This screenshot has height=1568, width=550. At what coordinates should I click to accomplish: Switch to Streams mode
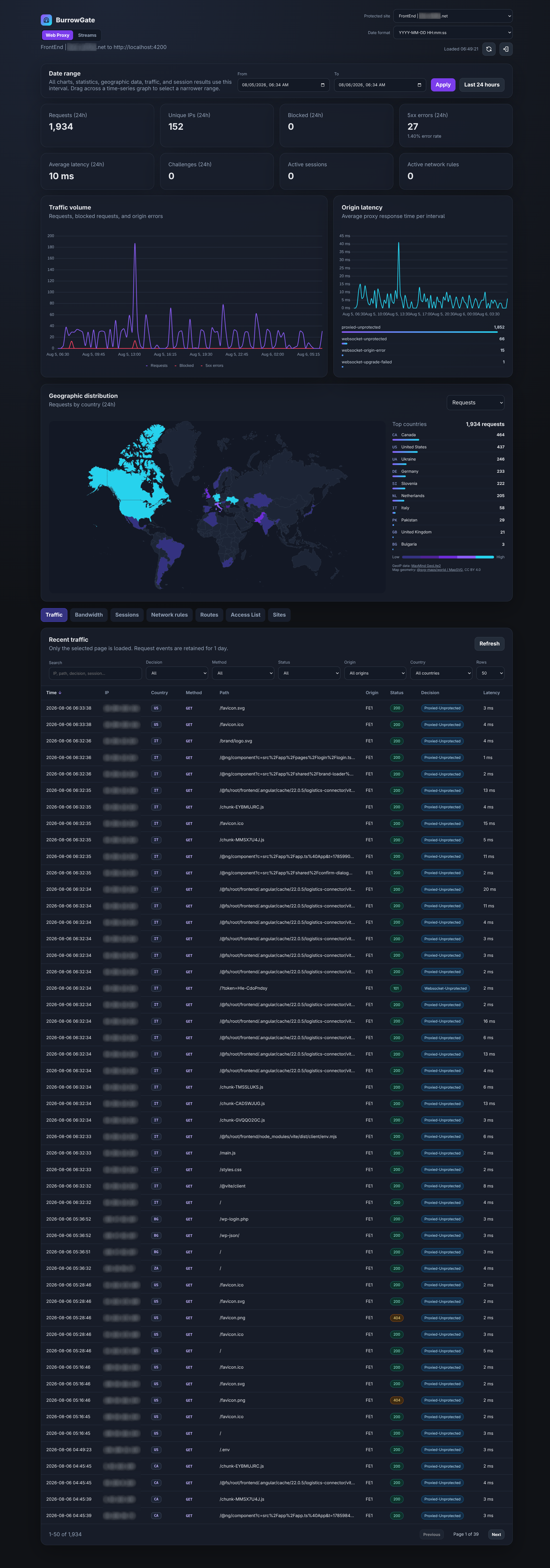[x=87, y=35]
